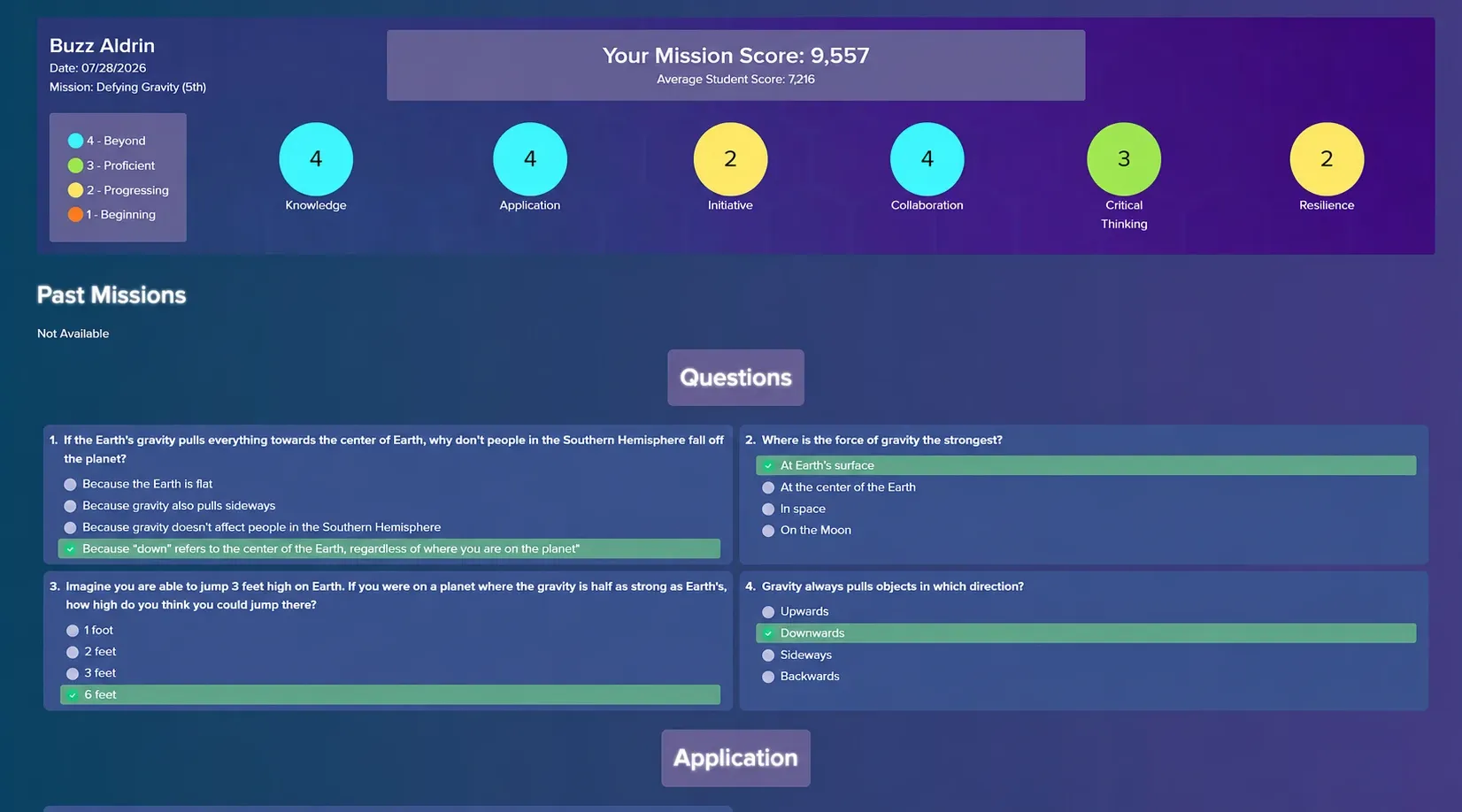Select the 'Upwards' direction option
Image resolution: width=1462 pixels, height=812 pixels.
tap(768, 612)
